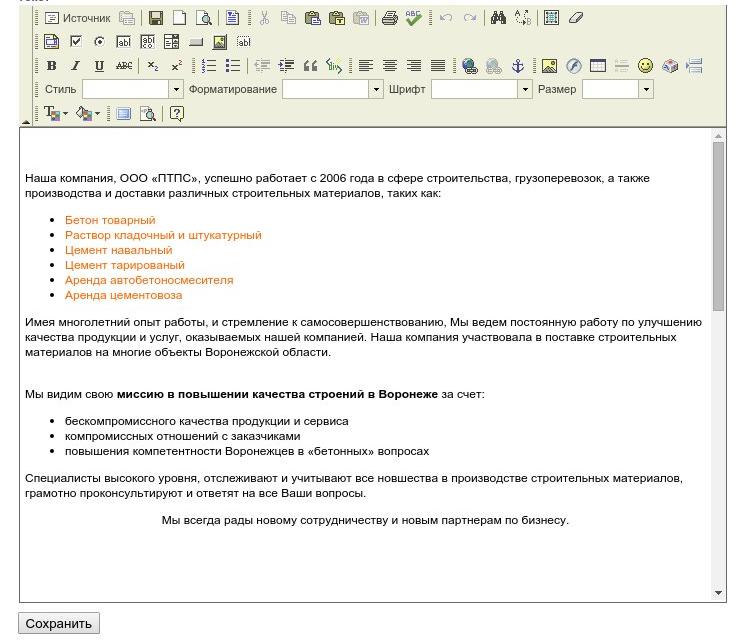
Task: Insert or edit a link
Action: tap(470, 66)
